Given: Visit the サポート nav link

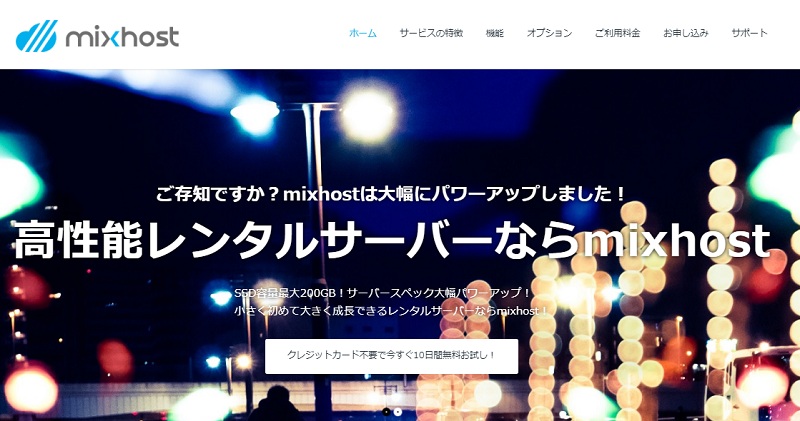Looking at the screenshot, I should coord(749,33).
